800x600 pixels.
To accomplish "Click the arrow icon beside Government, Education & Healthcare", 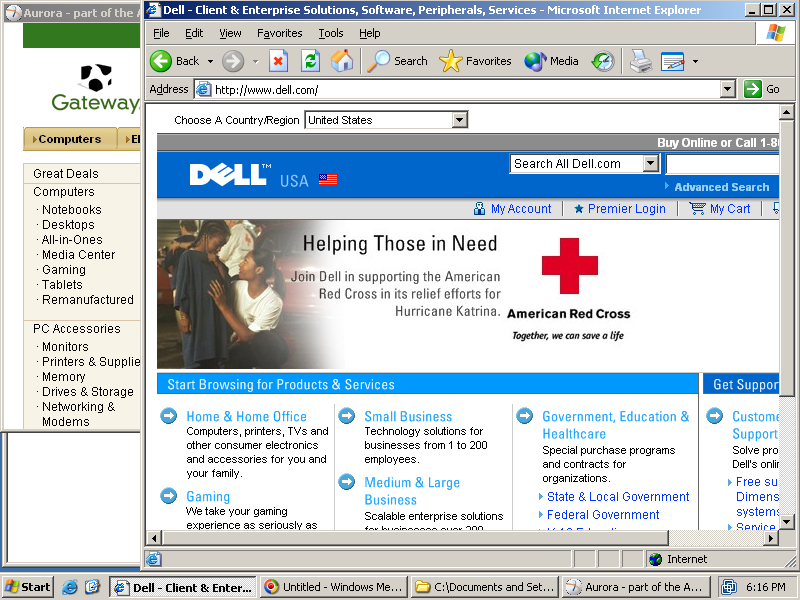I will pyautogui.click(x=524, y=416).
